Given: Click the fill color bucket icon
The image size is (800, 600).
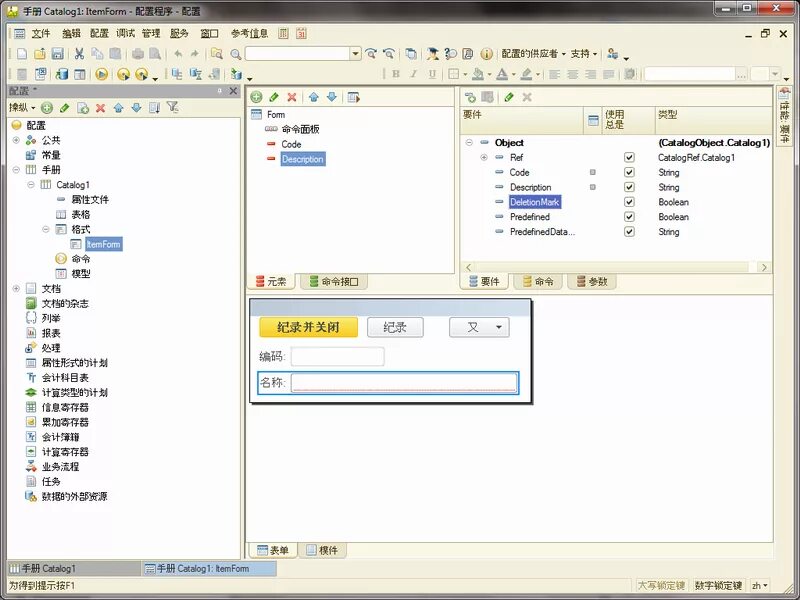Looking at the screenshot, I should pos(478,74).
